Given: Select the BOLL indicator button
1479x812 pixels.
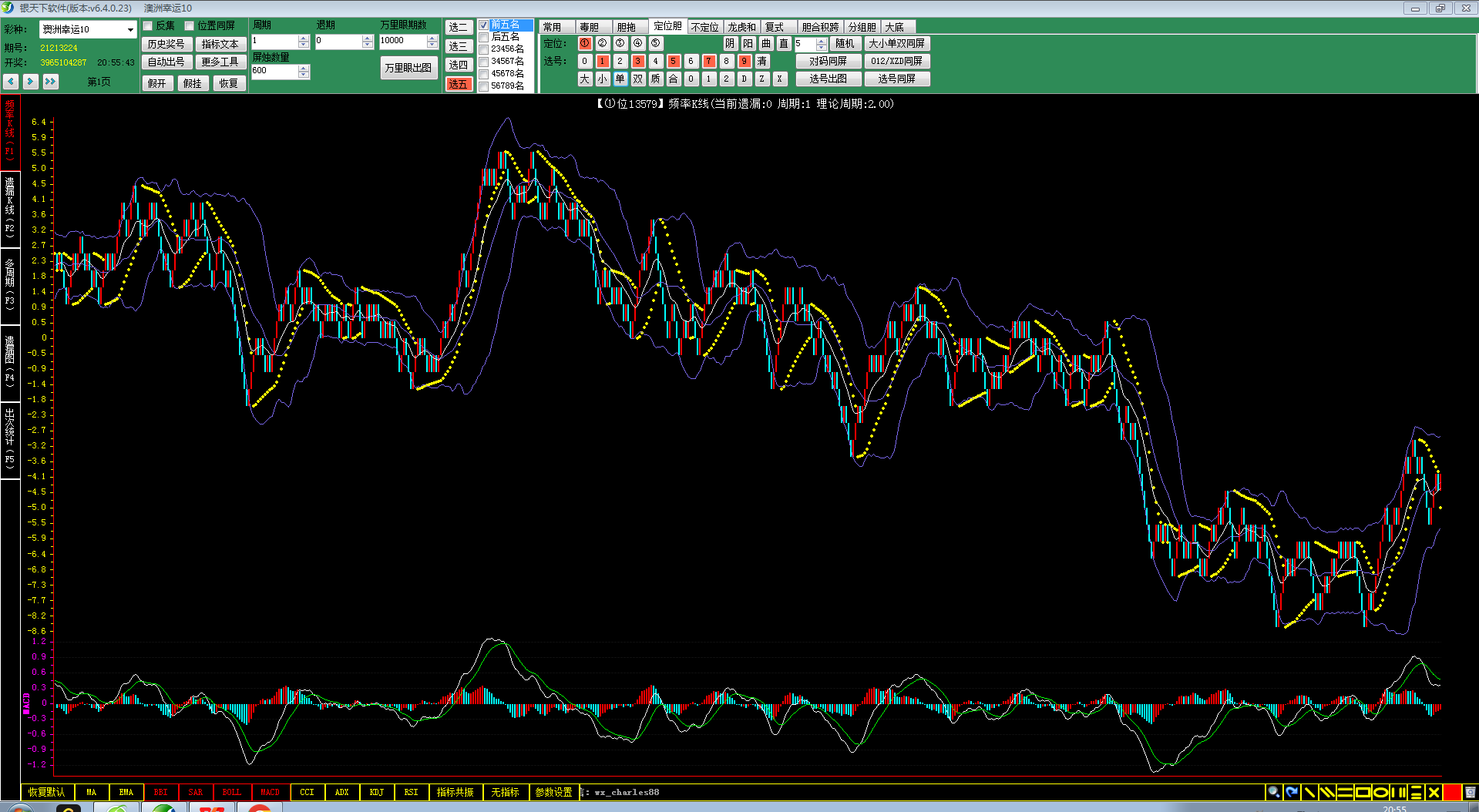Looking at the screenshot, I should (231, 792).
